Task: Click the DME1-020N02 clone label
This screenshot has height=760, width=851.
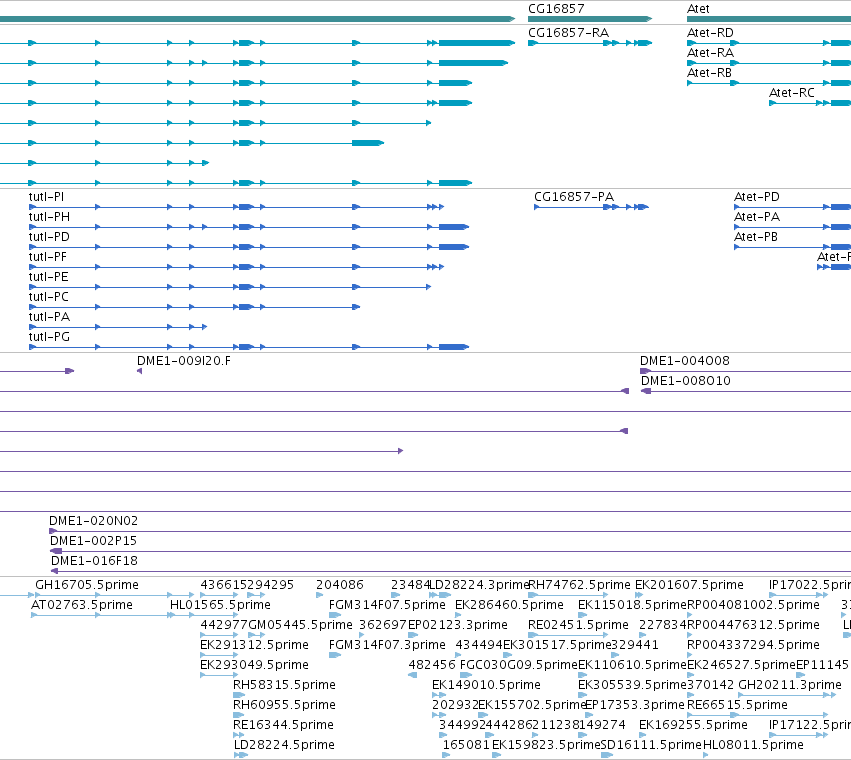Action: tap(93, 521)
